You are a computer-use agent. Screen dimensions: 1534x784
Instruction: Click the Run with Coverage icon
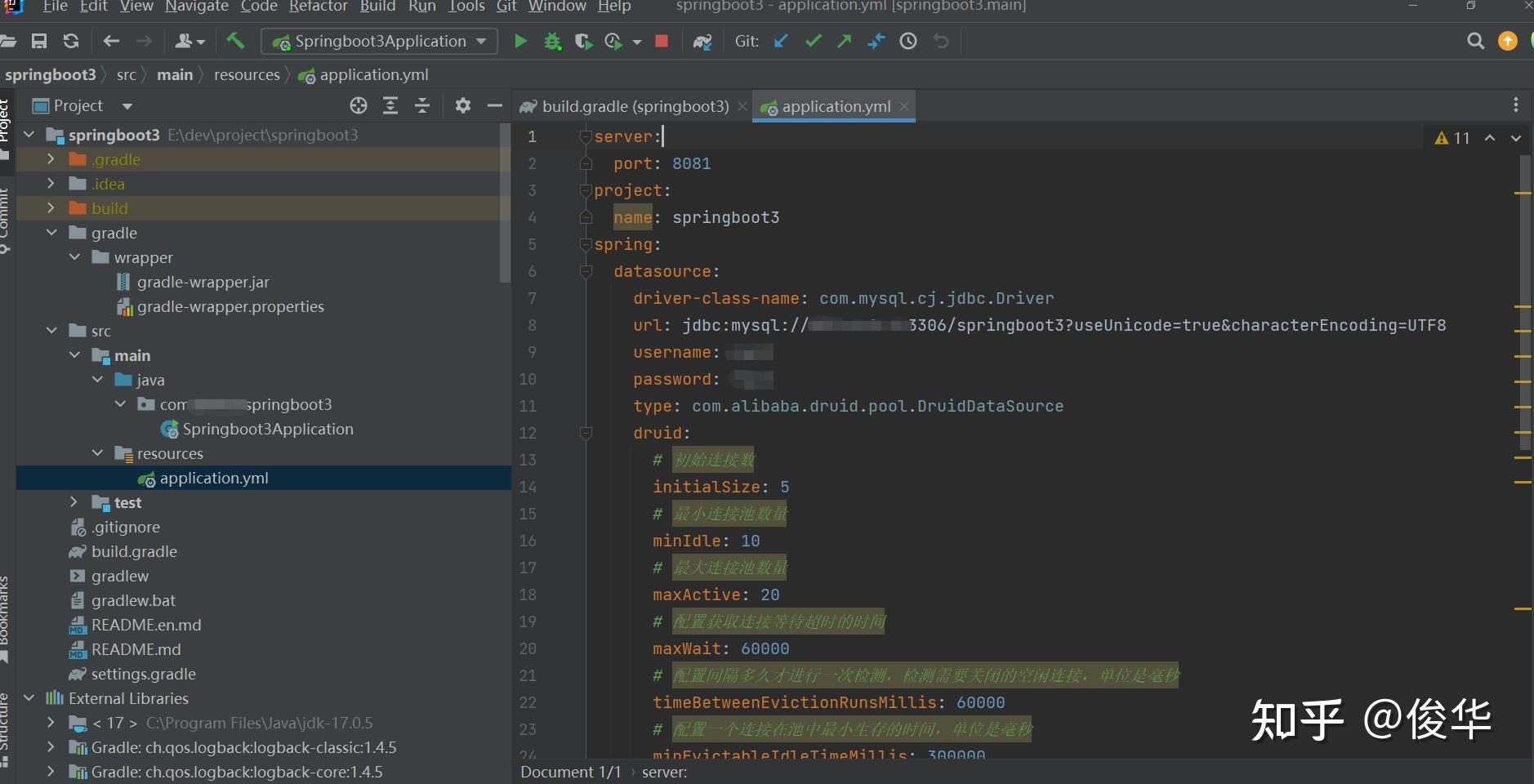click(x=583, y=41)
